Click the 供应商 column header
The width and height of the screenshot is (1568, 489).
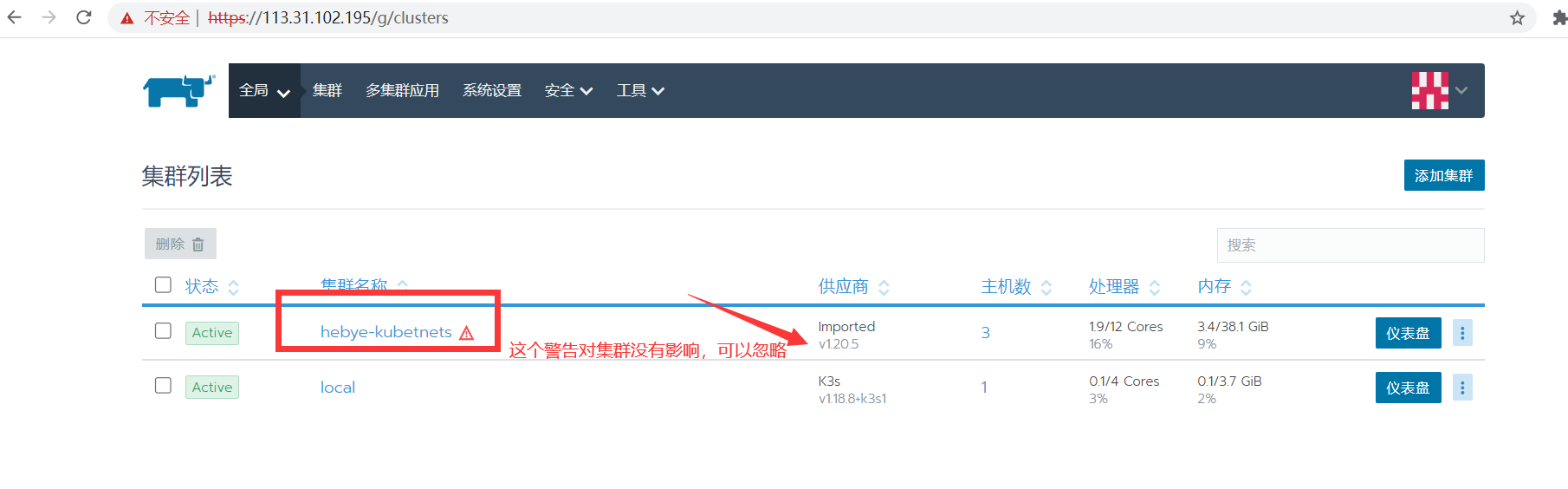click(843, 287)
